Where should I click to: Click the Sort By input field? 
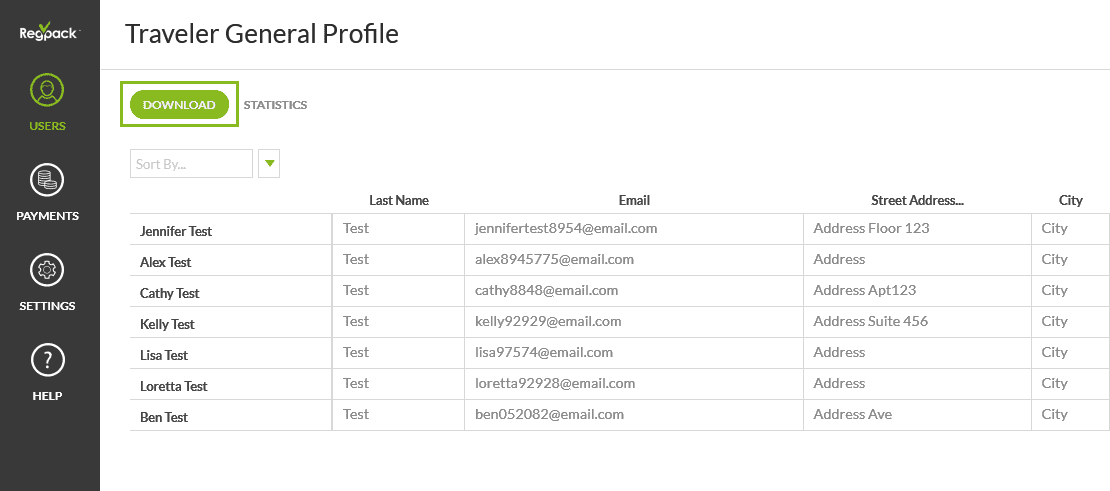point(191,164)
